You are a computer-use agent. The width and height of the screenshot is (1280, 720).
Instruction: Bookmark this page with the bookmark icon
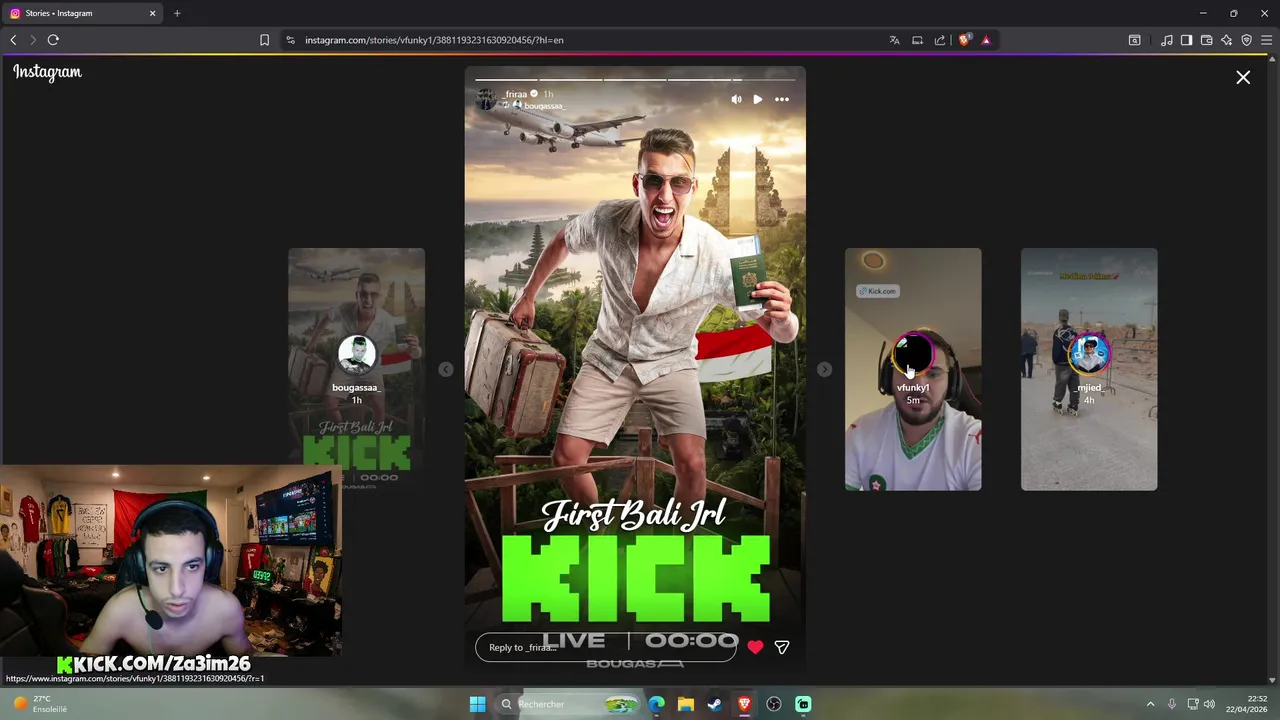pyautogui.click(x=264, y=40)
